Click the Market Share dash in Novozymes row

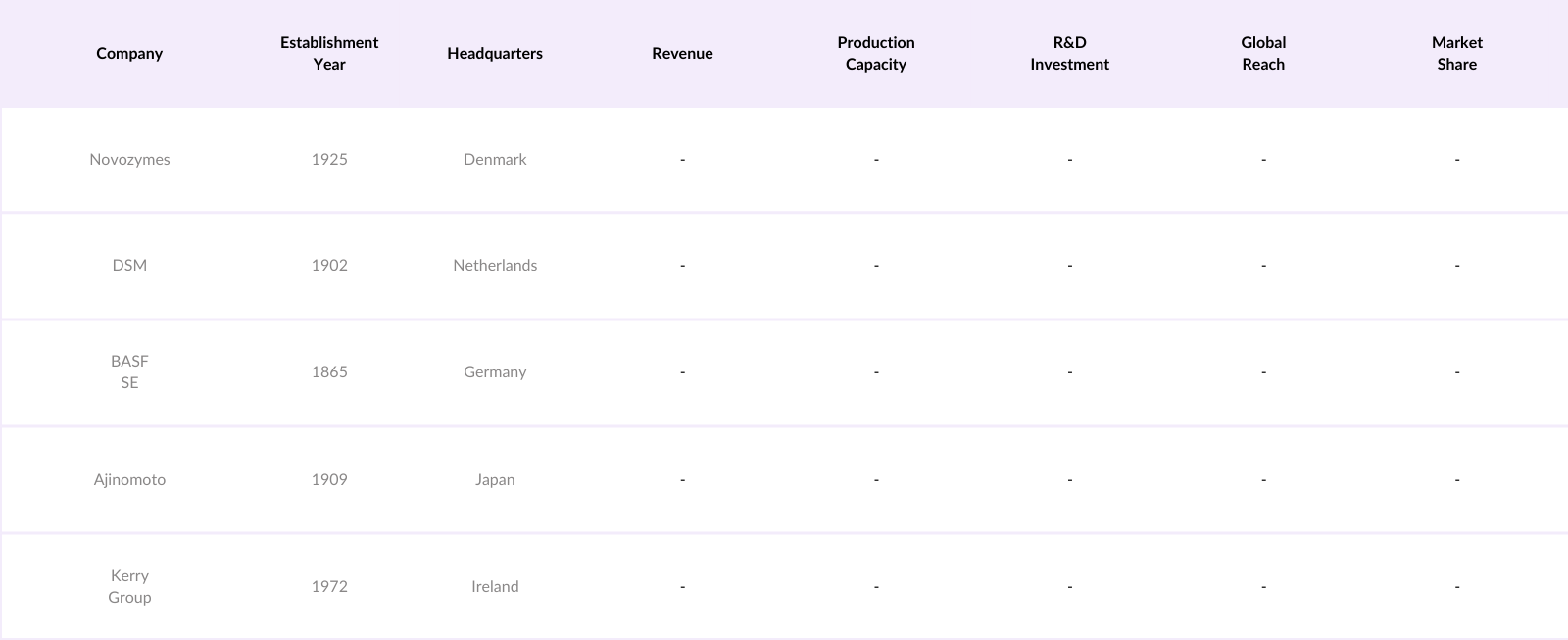click(1457, 159)
